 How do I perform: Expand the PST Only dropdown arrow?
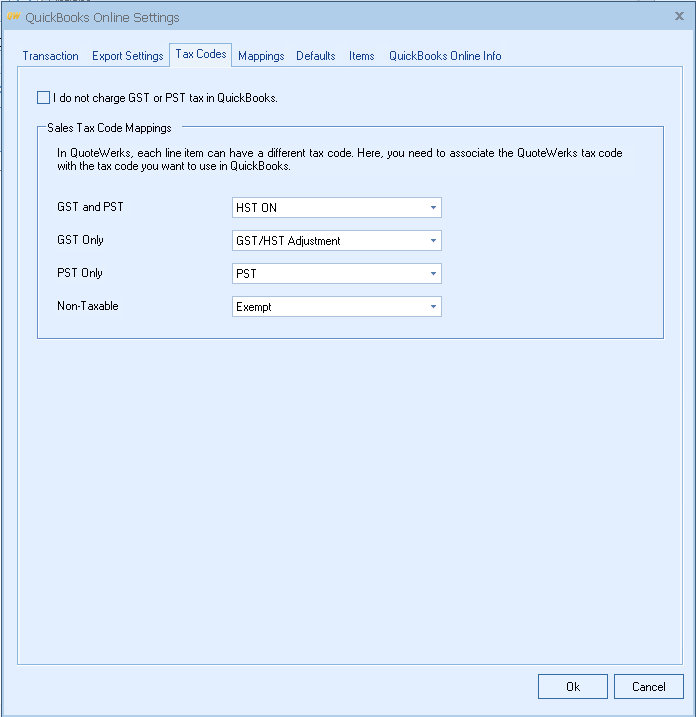tap(433, 274)
